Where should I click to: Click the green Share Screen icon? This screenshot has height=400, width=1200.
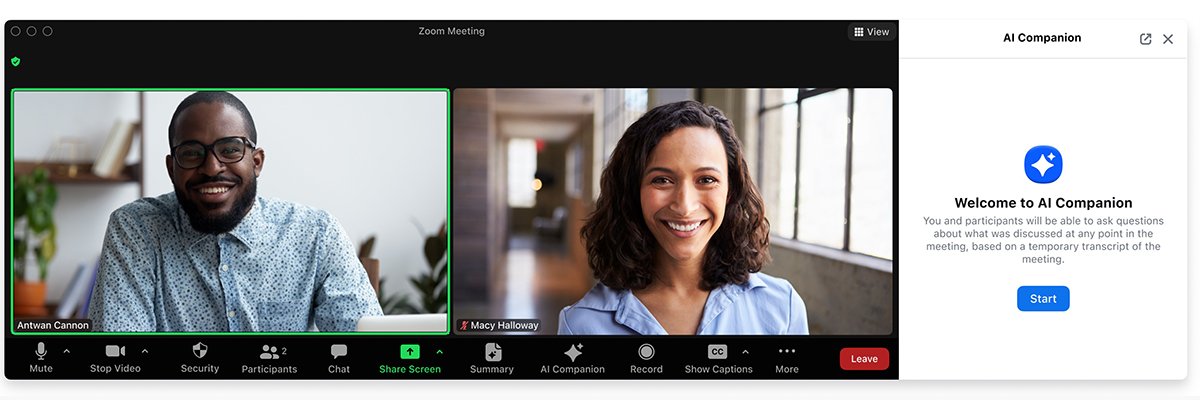click(410, 352)
